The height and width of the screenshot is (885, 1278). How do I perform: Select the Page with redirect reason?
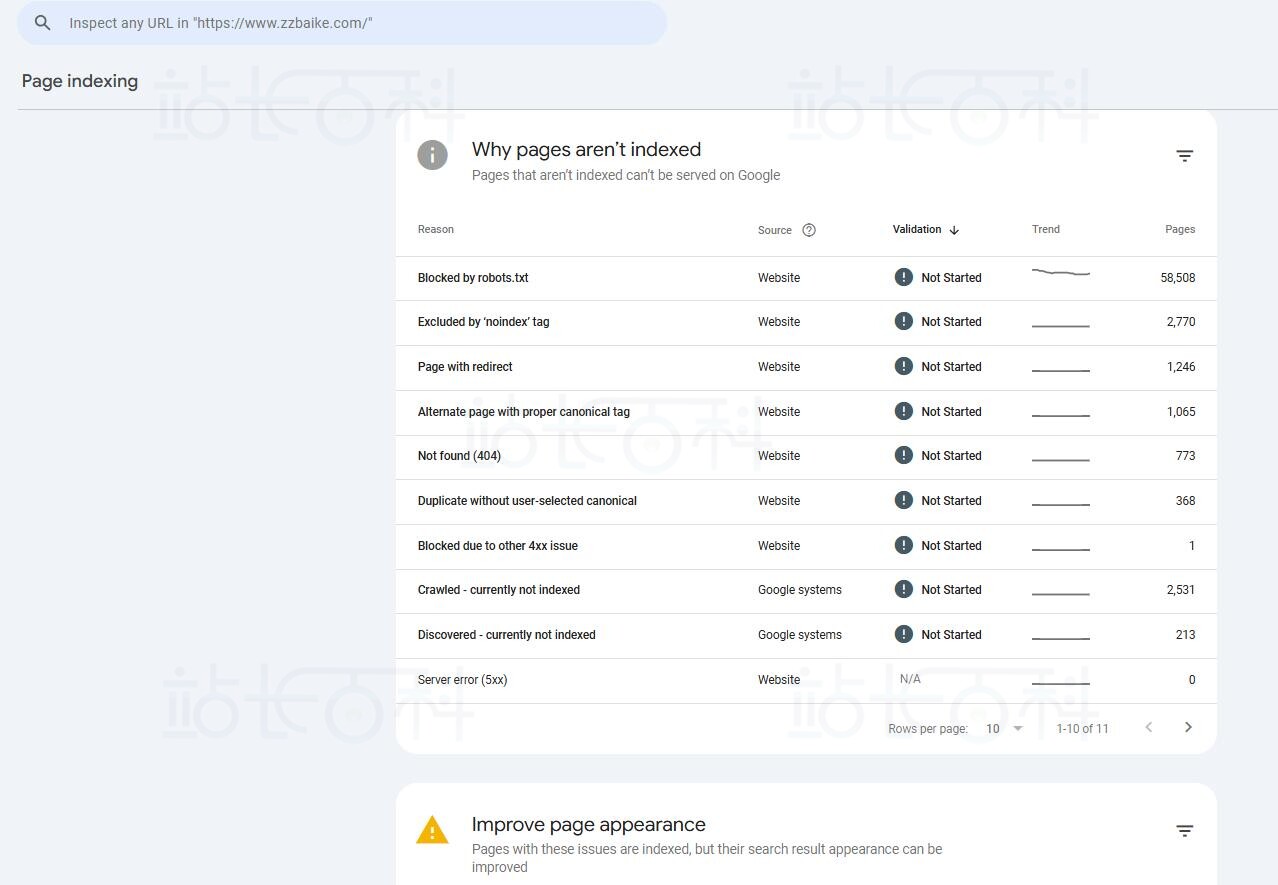click(x=465, y=367)
